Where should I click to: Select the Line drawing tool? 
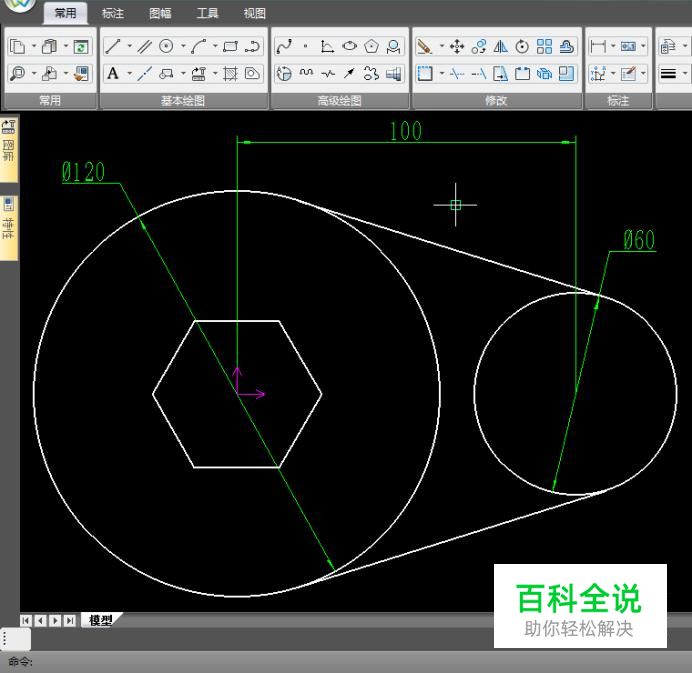tap(113, 46)
